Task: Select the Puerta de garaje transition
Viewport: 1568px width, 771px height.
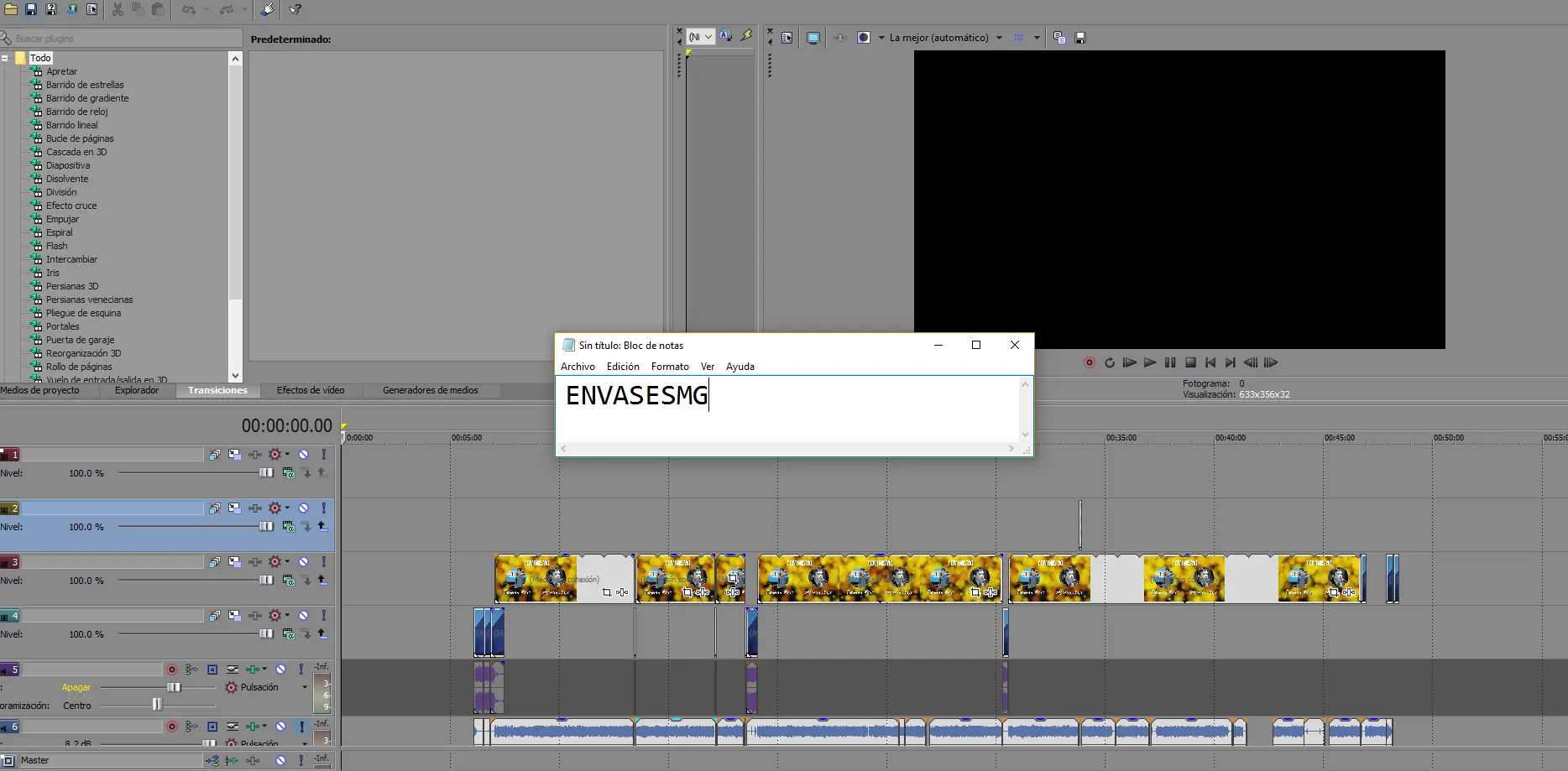Action: point(80,340)
